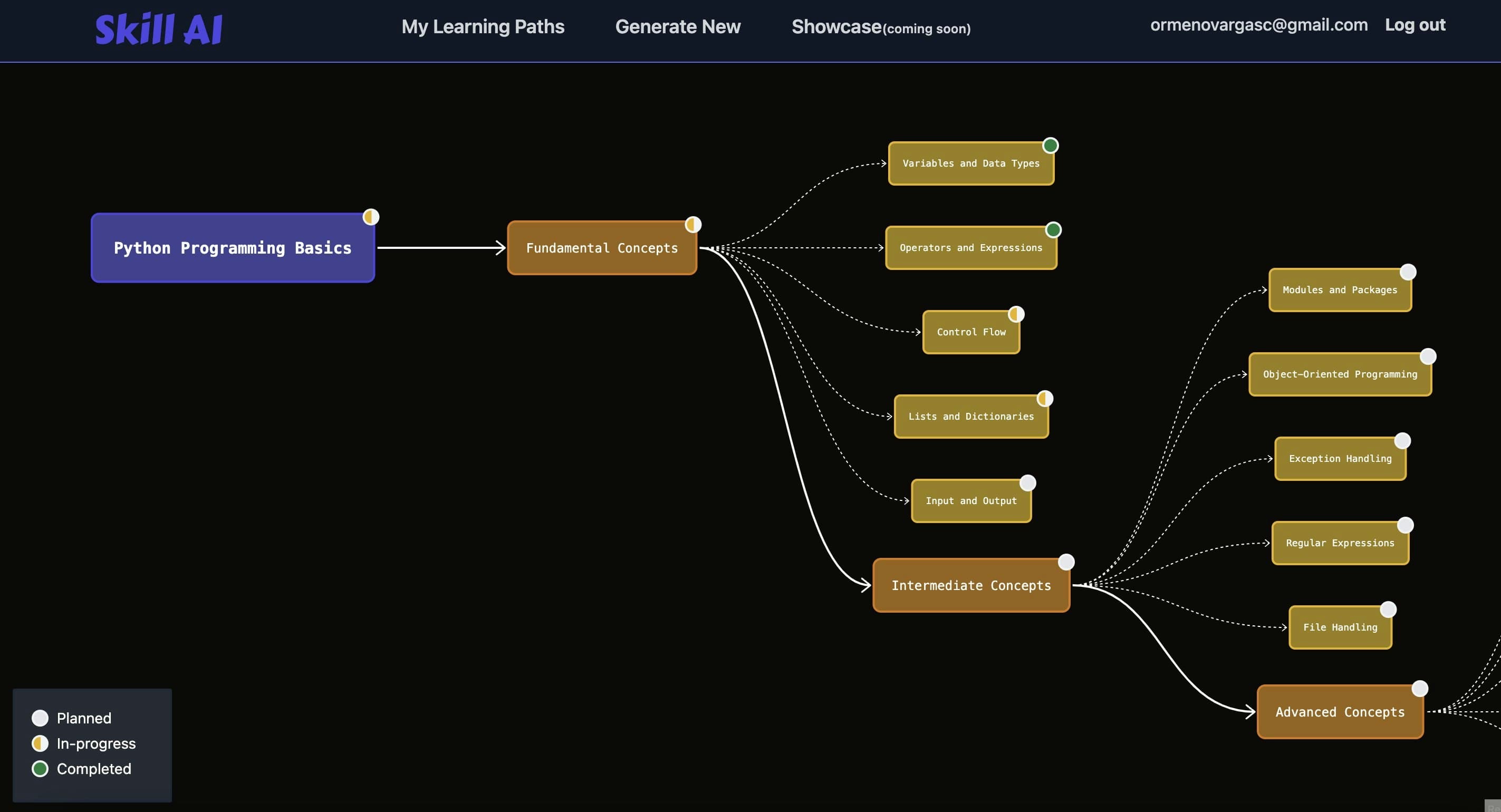Toggle the status circle on Regular Expressions
1501x812 pixels.
point(1405,525)
